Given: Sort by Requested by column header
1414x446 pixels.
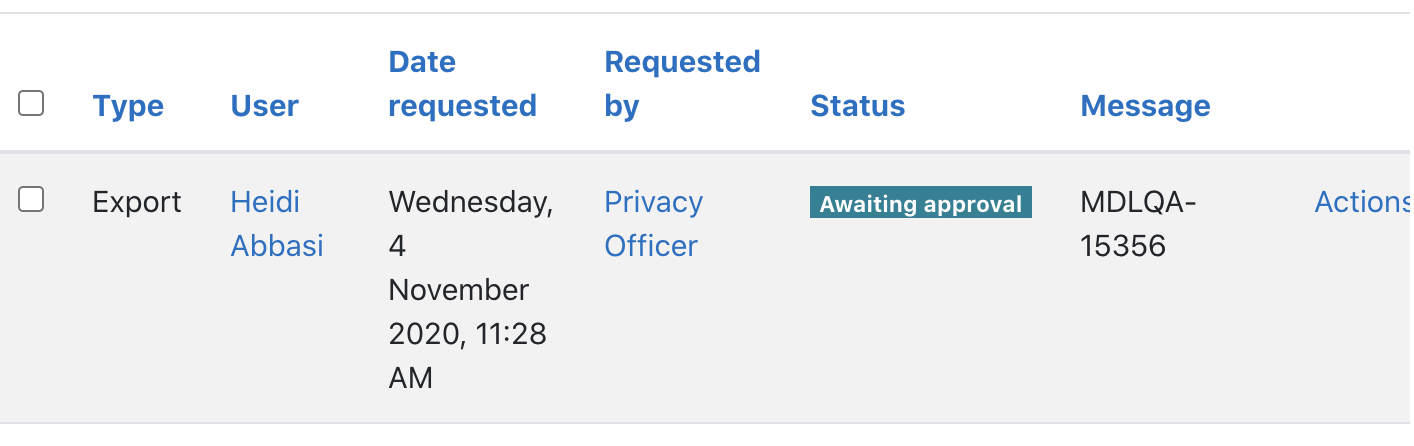Looking at the screenshot, I should coord(682,84).
